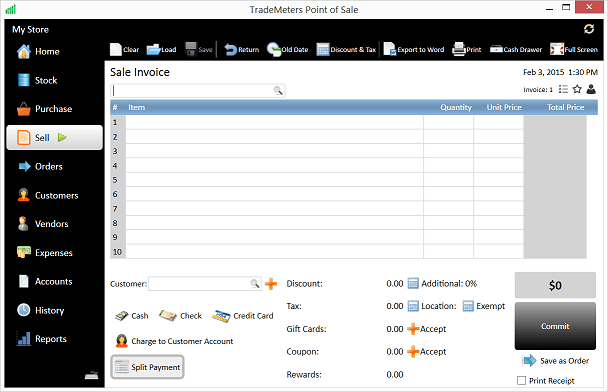Accept a coupon

point(427,352)
